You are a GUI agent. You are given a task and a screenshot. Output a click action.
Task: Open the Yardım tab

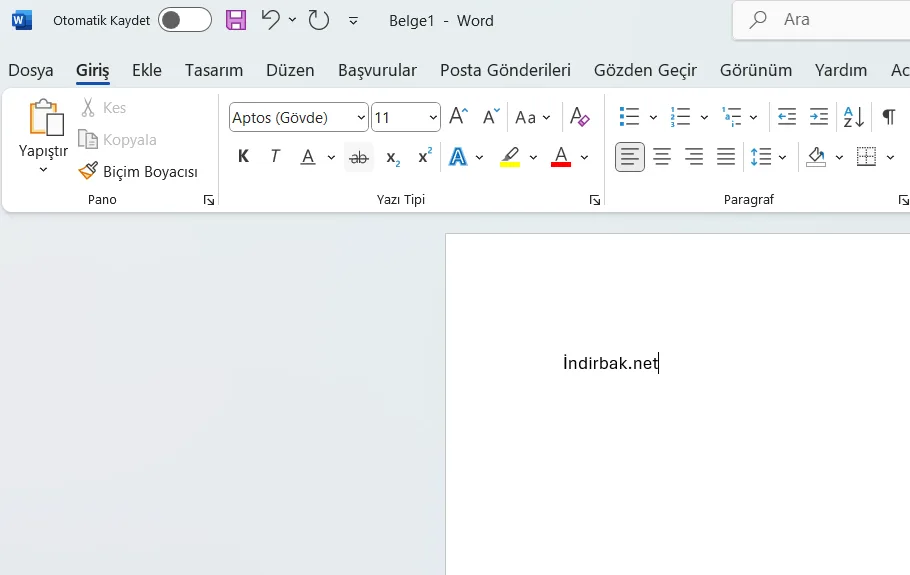[x=841, y=70]
